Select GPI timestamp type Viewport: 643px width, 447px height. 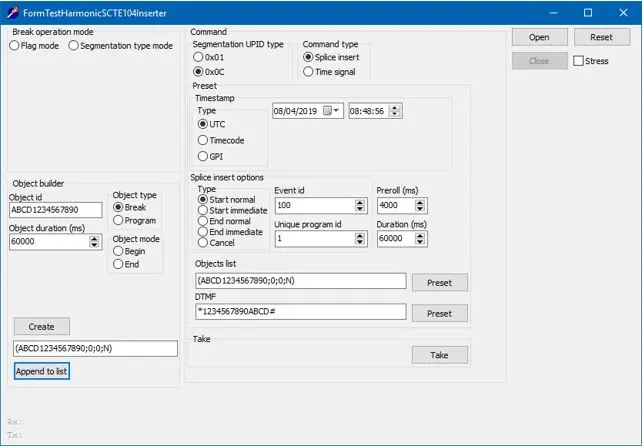point(203,156)
